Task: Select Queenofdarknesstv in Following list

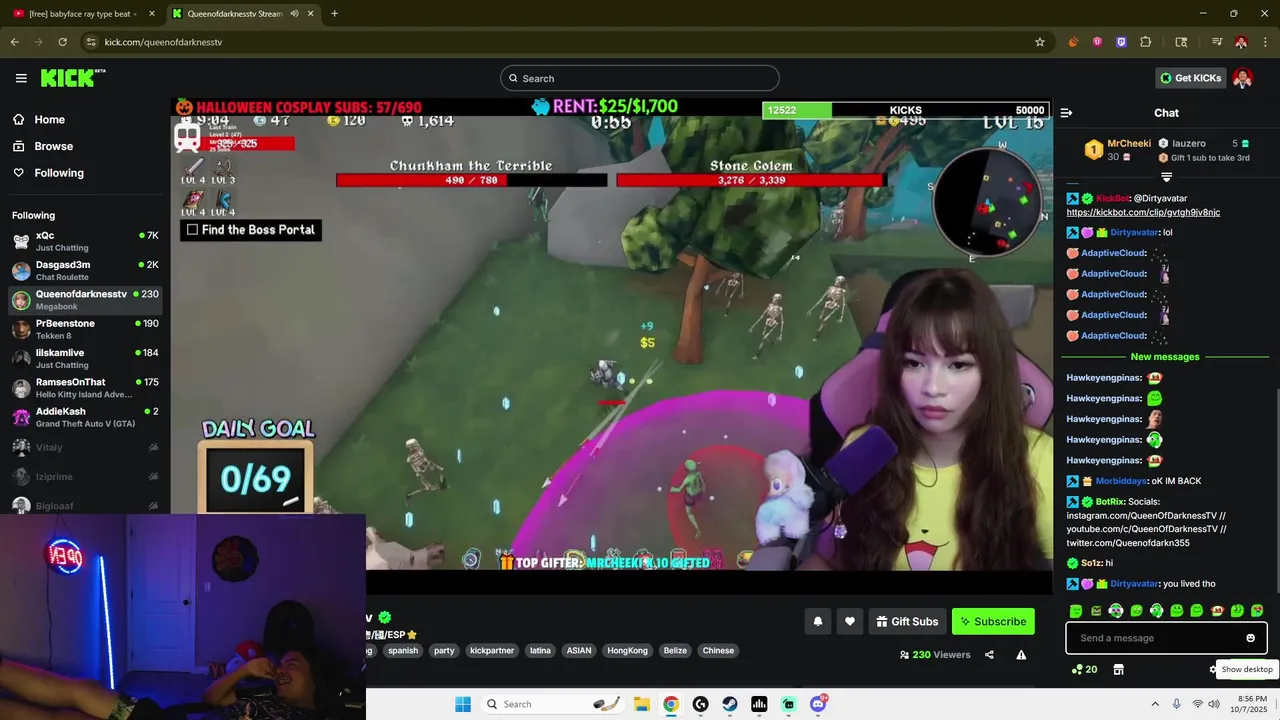Action: pyautogui.click(x=85, y=300)
